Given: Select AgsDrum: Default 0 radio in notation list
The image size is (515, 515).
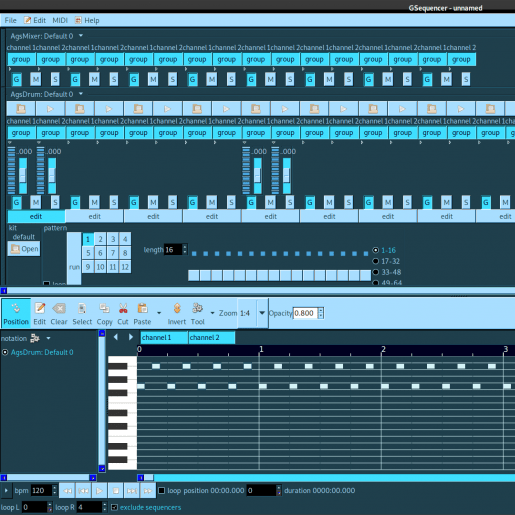Looking at the screenshot, I should click(x=5, y=352).
